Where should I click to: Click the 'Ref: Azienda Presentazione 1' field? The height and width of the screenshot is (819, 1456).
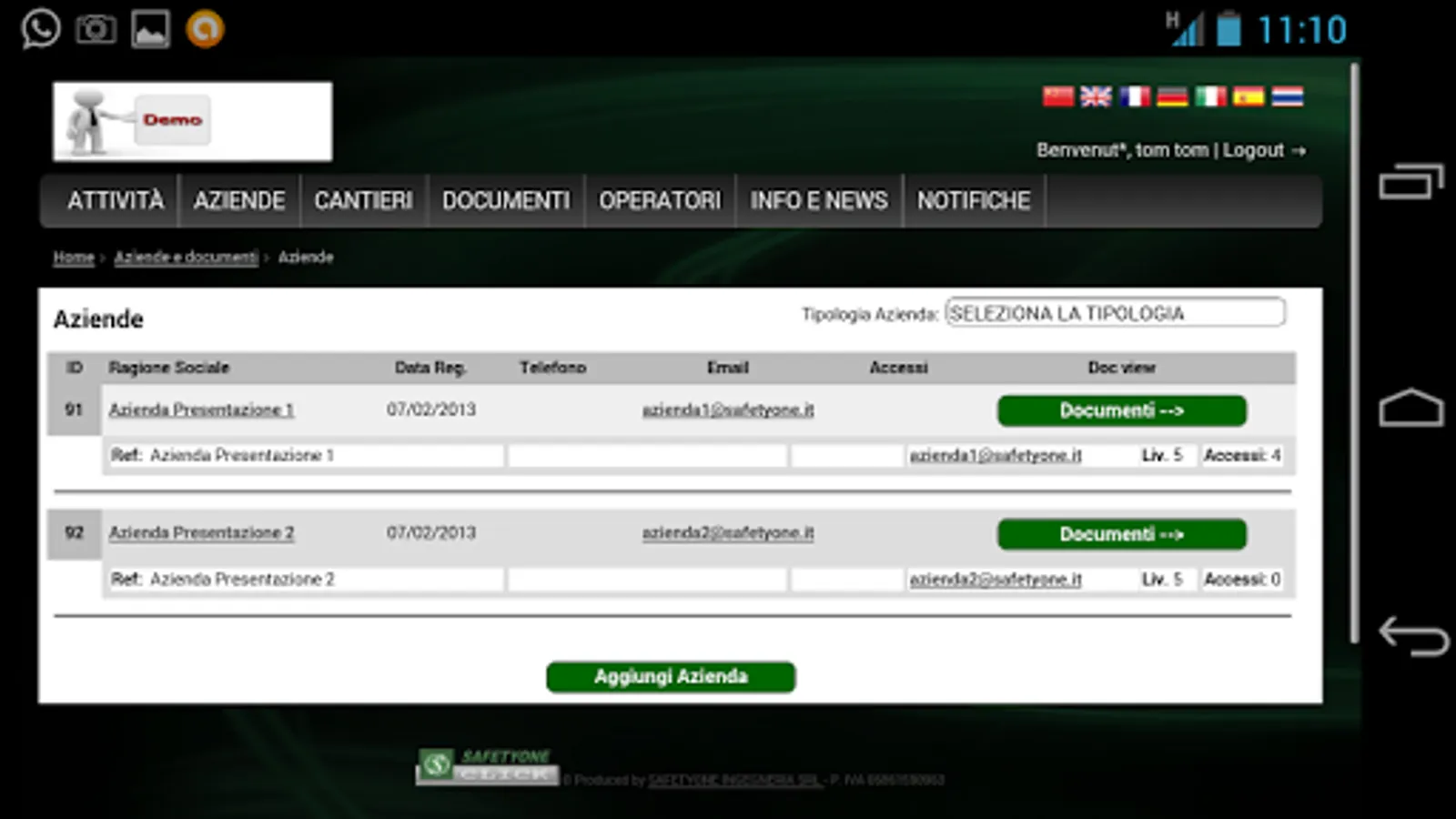[x=304, y=455]
